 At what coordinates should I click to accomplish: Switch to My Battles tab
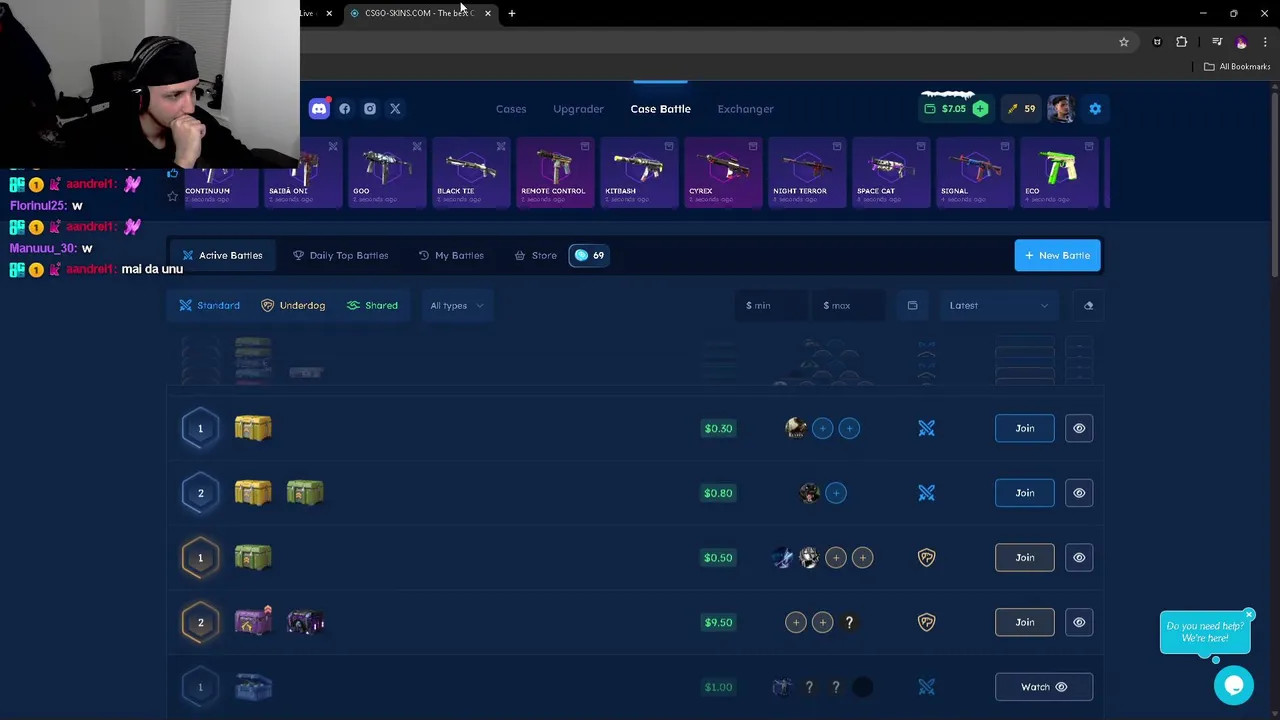tap(451, 255)
